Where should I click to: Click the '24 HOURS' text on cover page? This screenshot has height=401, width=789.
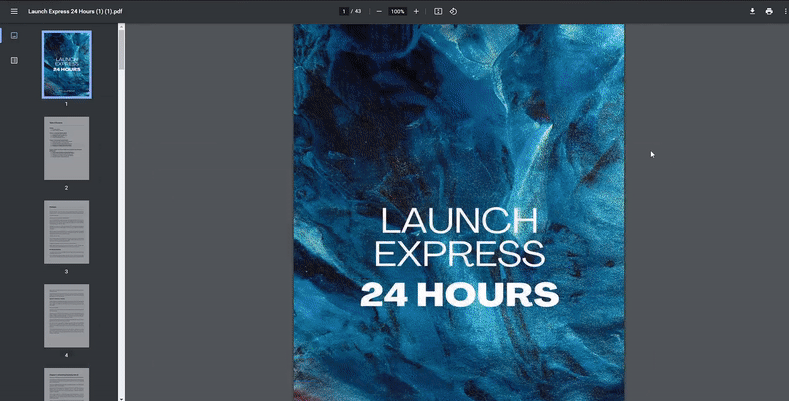pos(459,294)
